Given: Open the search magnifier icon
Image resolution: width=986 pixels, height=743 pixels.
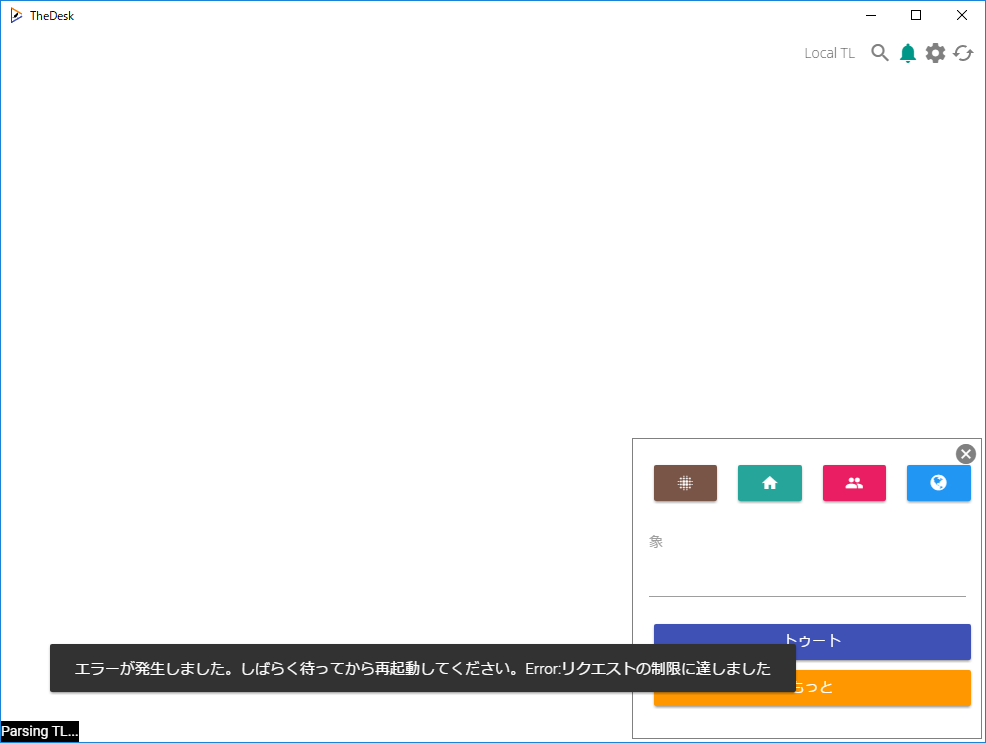Looking at the screenshot, I should 880,53.
